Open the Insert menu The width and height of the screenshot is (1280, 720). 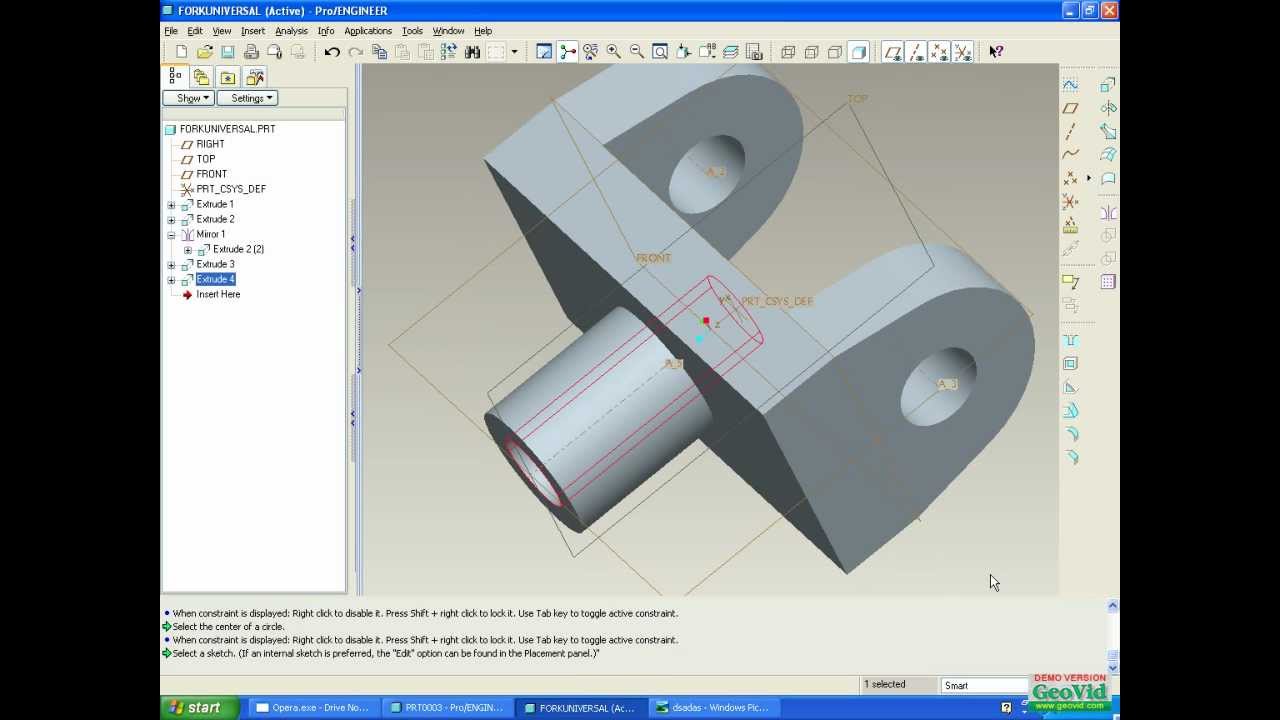[x=253, y=31]
